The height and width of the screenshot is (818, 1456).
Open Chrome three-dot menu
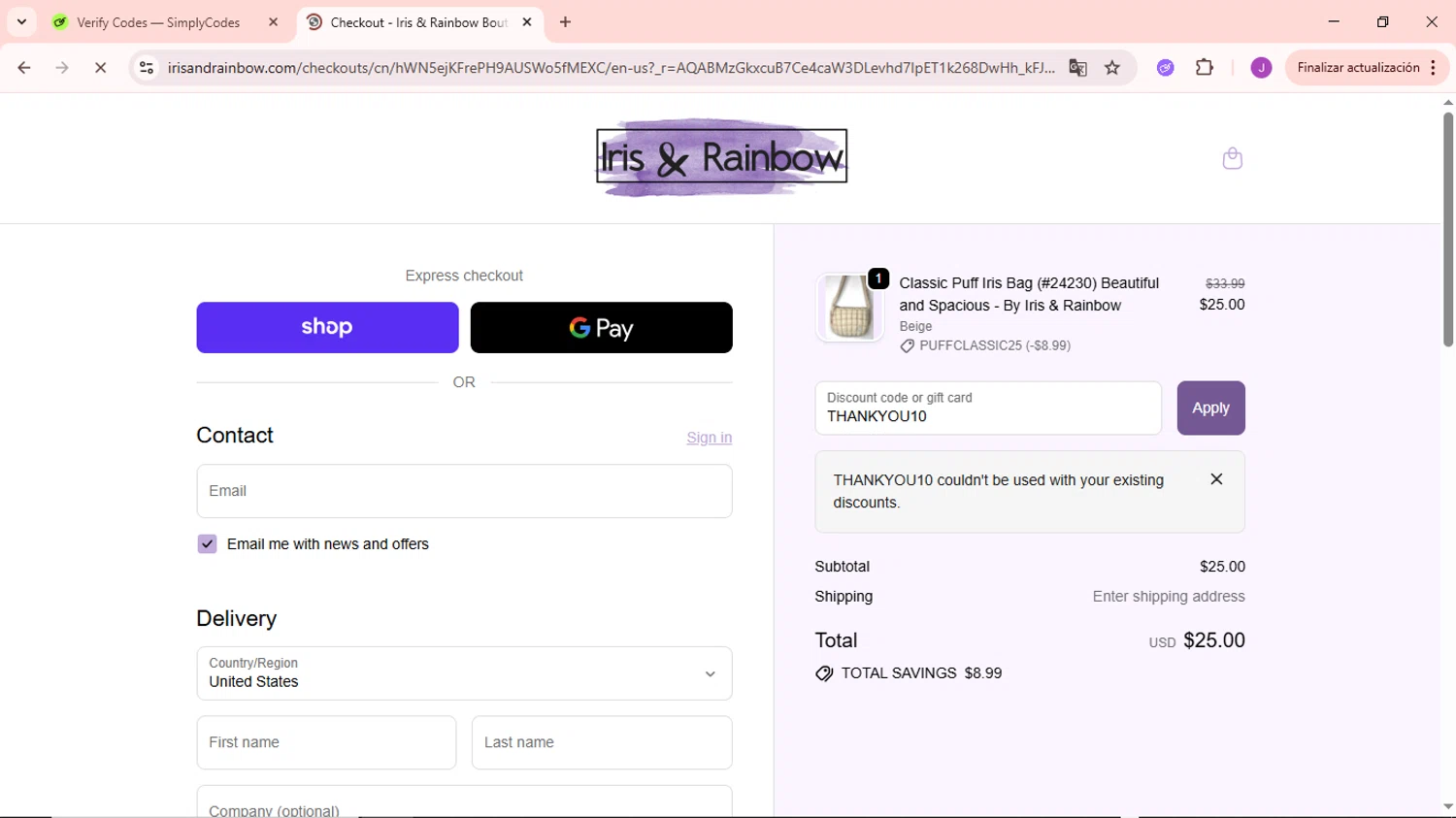[1434, 68]
